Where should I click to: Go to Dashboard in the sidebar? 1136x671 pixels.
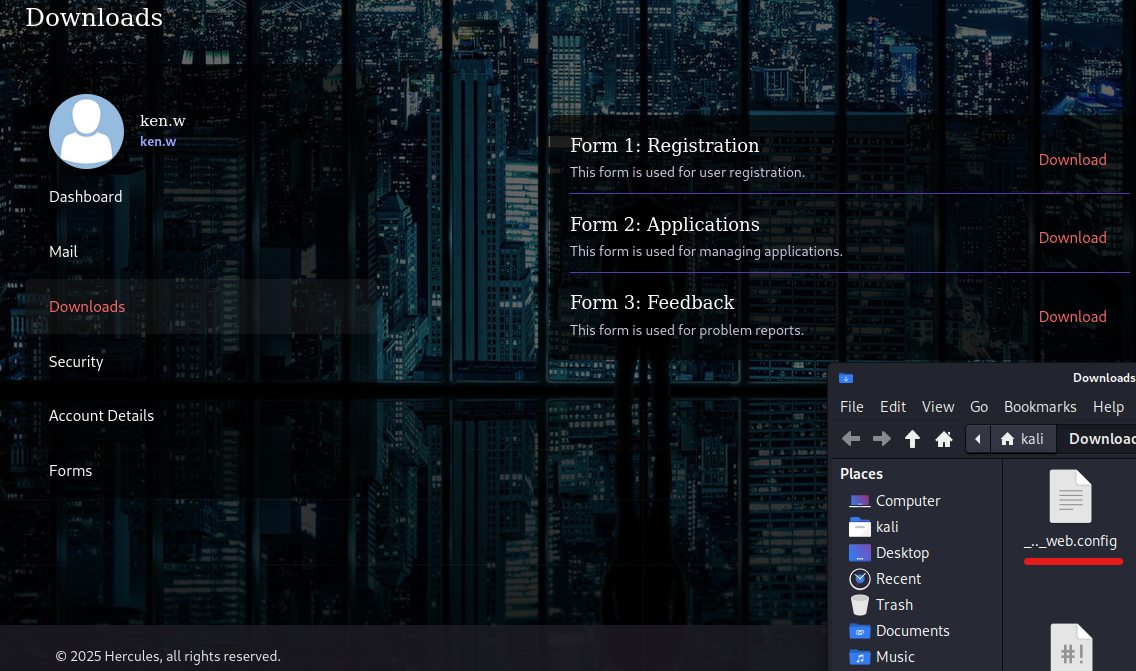85,196
